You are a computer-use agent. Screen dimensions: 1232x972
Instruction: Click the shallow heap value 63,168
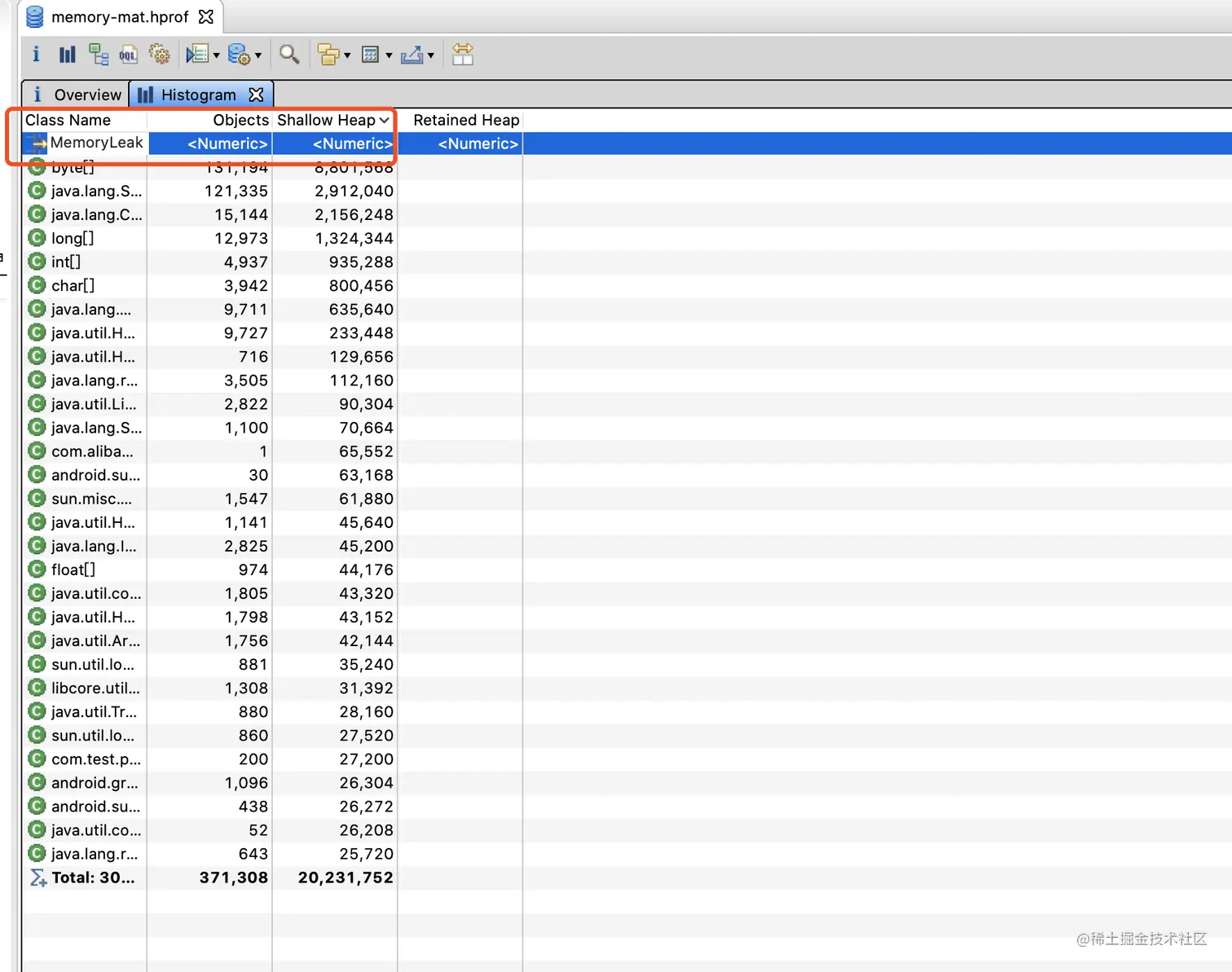[366, 475]
